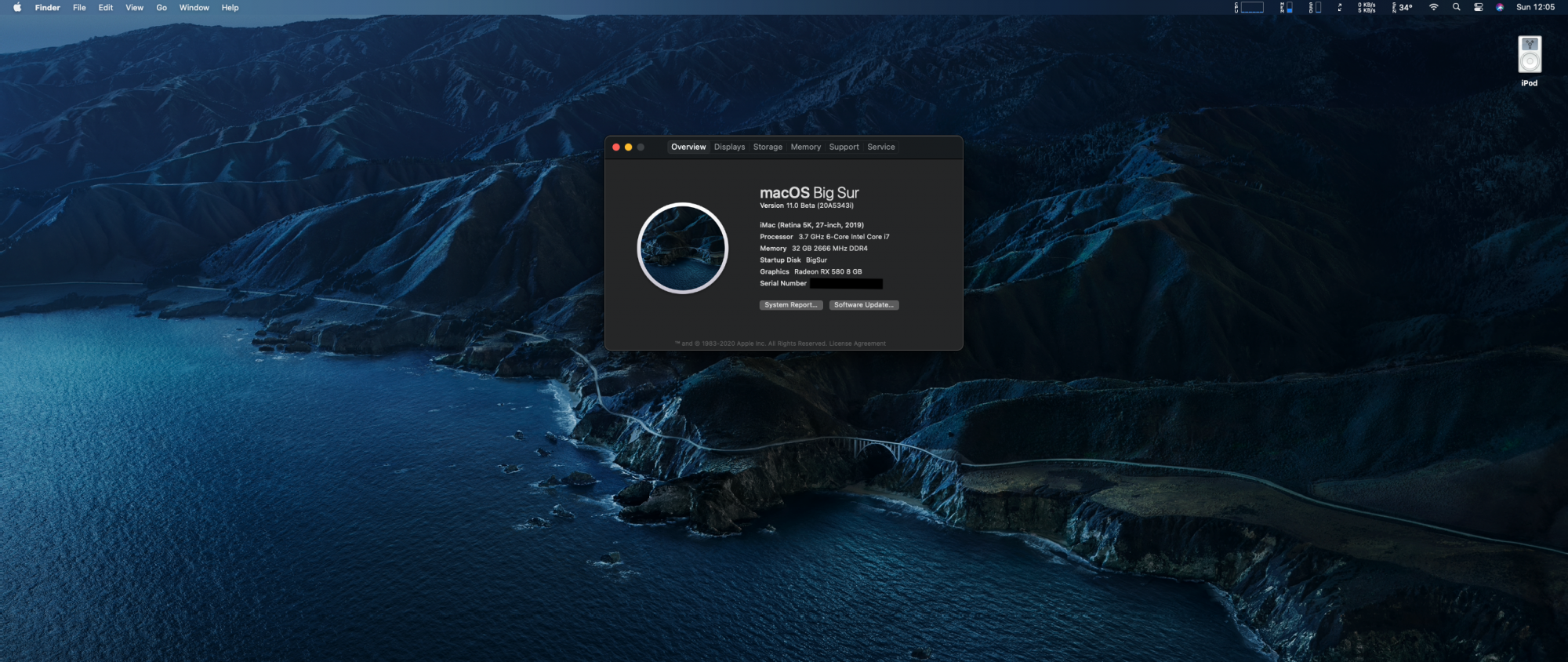Image resolution: width=1568 pixels, height=662 pixels.
Task: Open Spotlight search magnifier
Action: pyautogui.click(x=1457, y=7)
